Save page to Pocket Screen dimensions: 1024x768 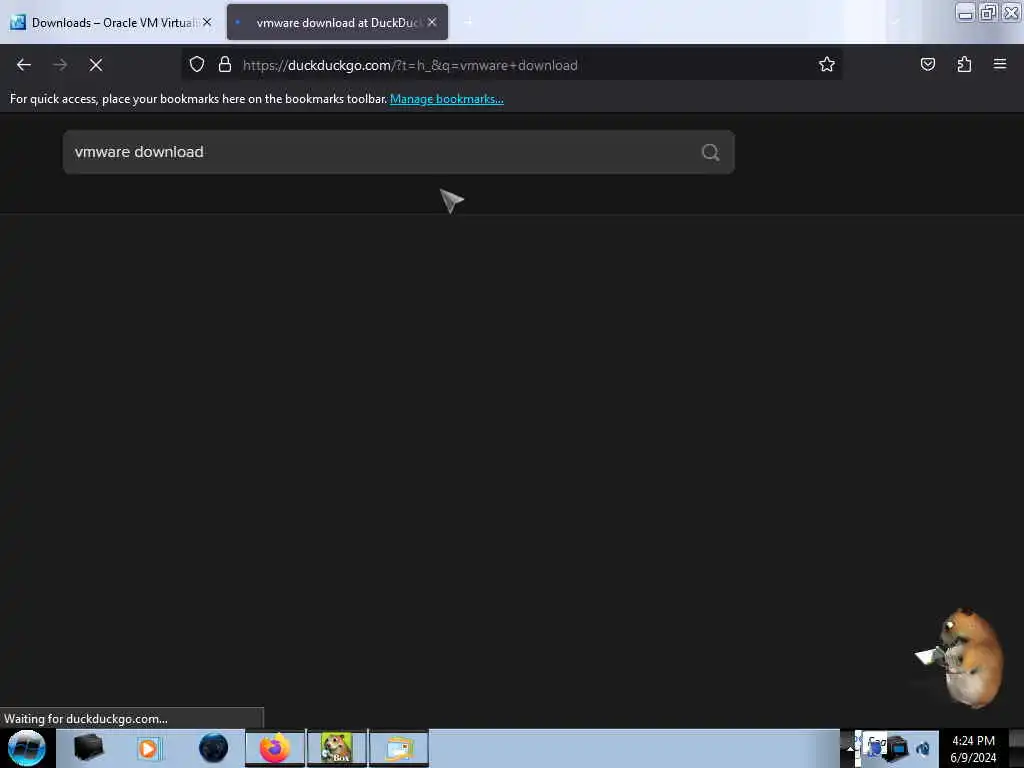click(928, 64)
